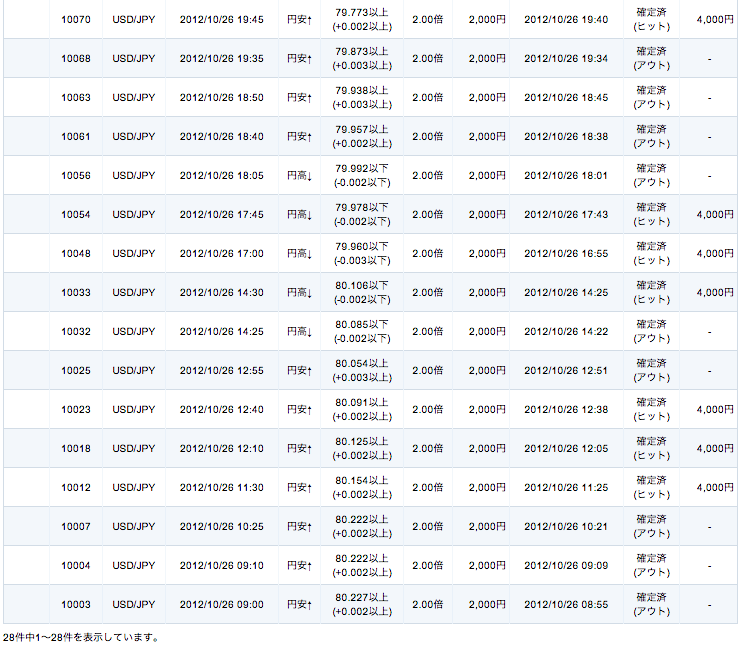This screenshot has height=653, width=751.
Task: Select the 2012/10/26 18:40 expiry time
Action: [221, 137]
